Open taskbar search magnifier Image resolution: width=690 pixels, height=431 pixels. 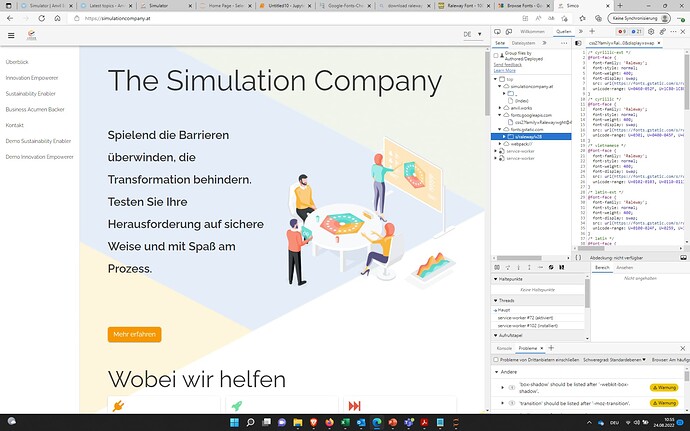coord(250,423)
